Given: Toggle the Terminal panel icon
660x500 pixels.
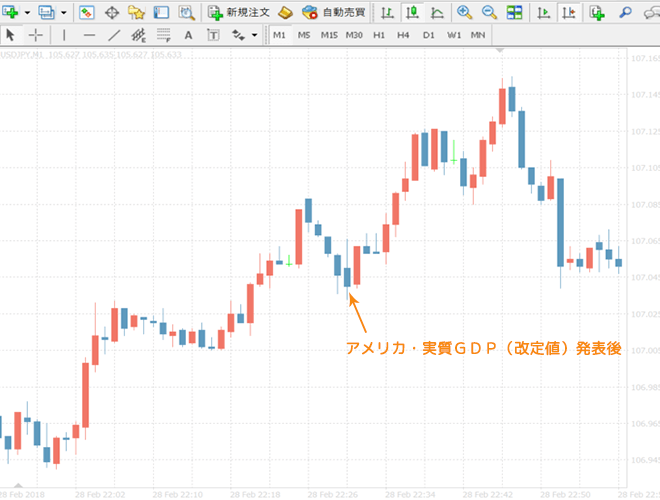Looking at the screenshot, I should 161,13.
